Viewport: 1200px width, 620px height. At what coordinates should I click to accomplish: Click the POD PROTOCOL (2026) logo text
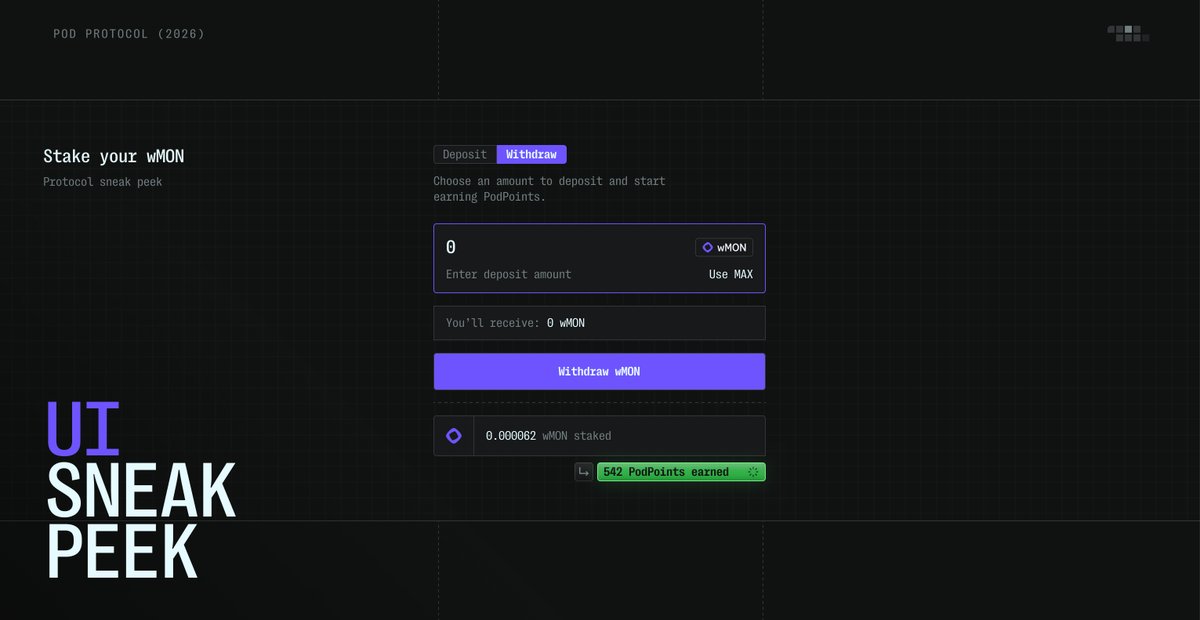click(x=128, y=33)
